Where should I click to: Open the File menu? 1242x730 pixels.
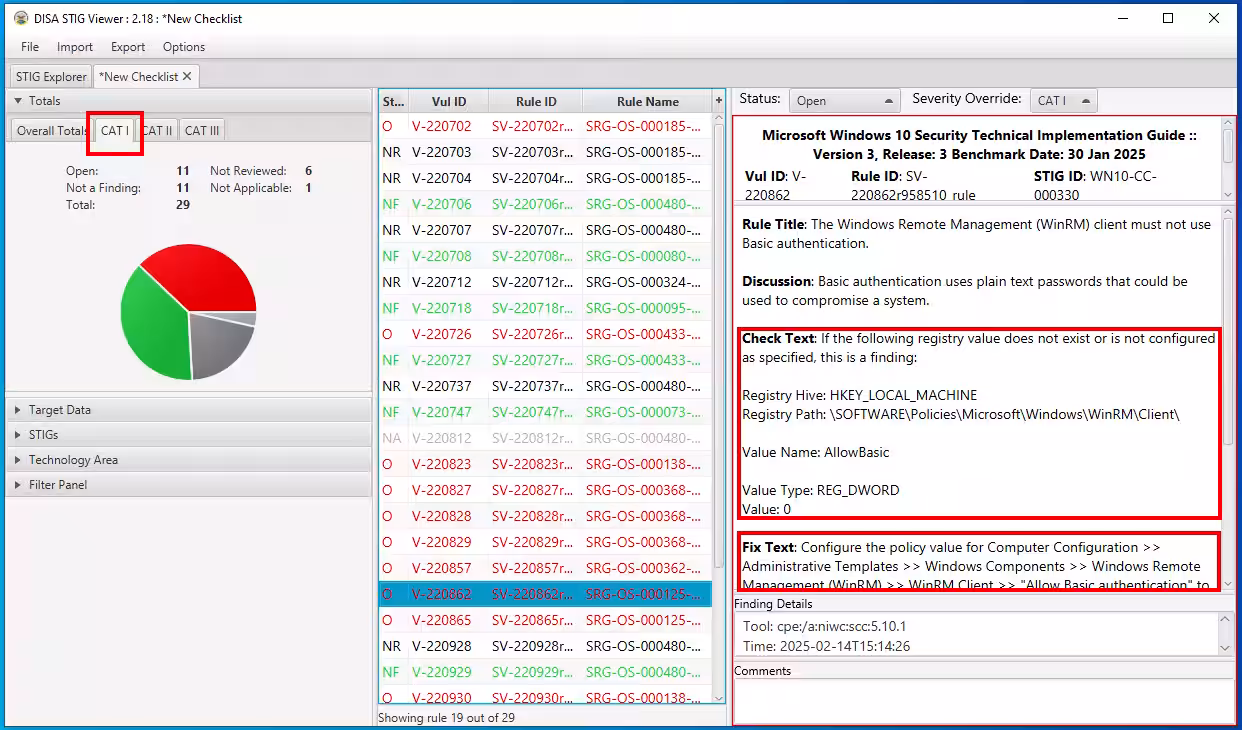click(x=30, y=47)
